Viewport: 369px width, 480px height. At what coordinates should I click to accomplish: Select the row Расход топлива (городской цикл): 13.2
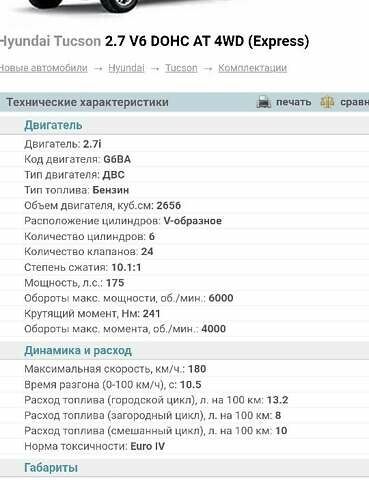pos(184,400)
